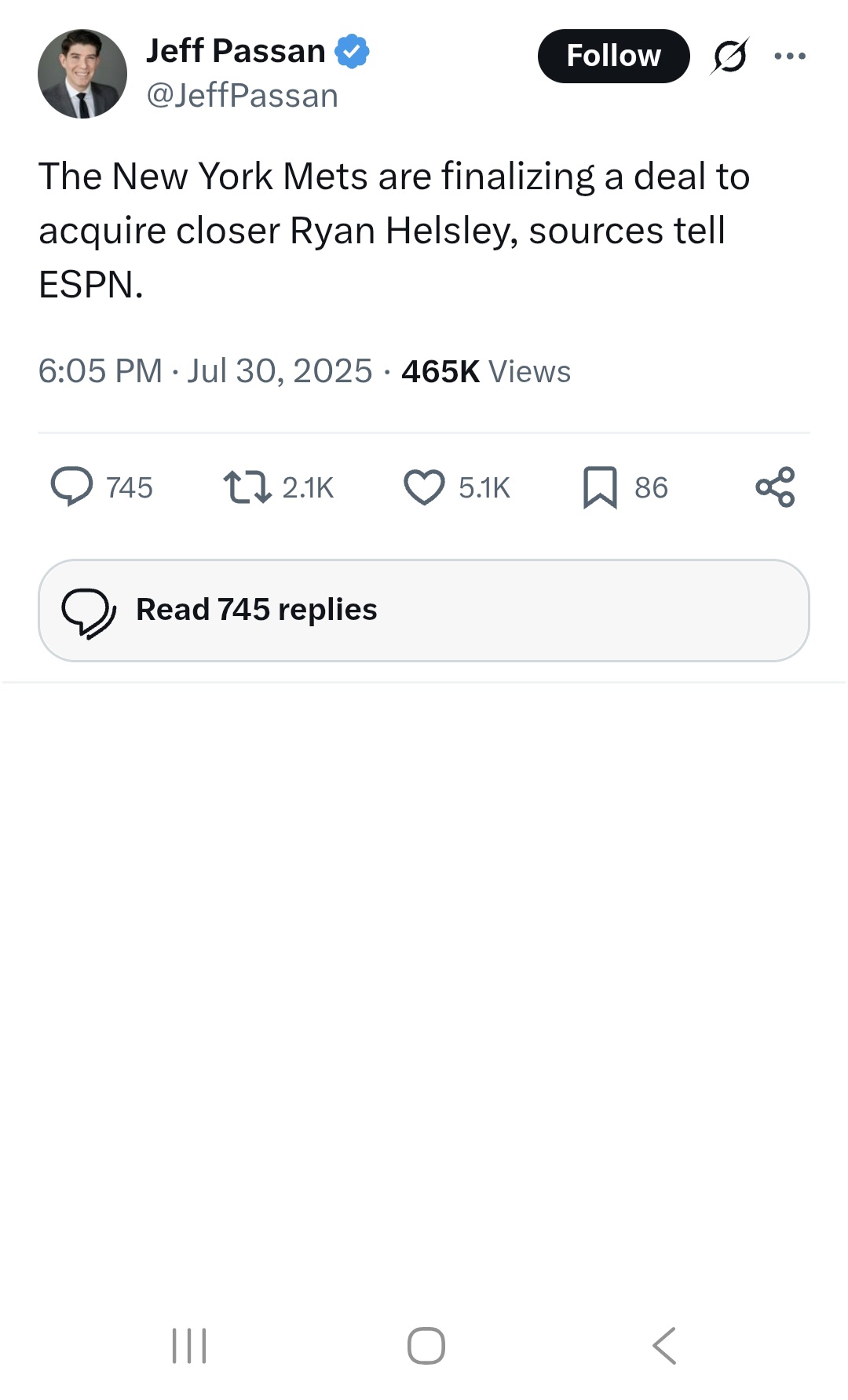Bookmark this tweet
The width and height of the screenshot is (848, 1400).
tap(601, 487)
